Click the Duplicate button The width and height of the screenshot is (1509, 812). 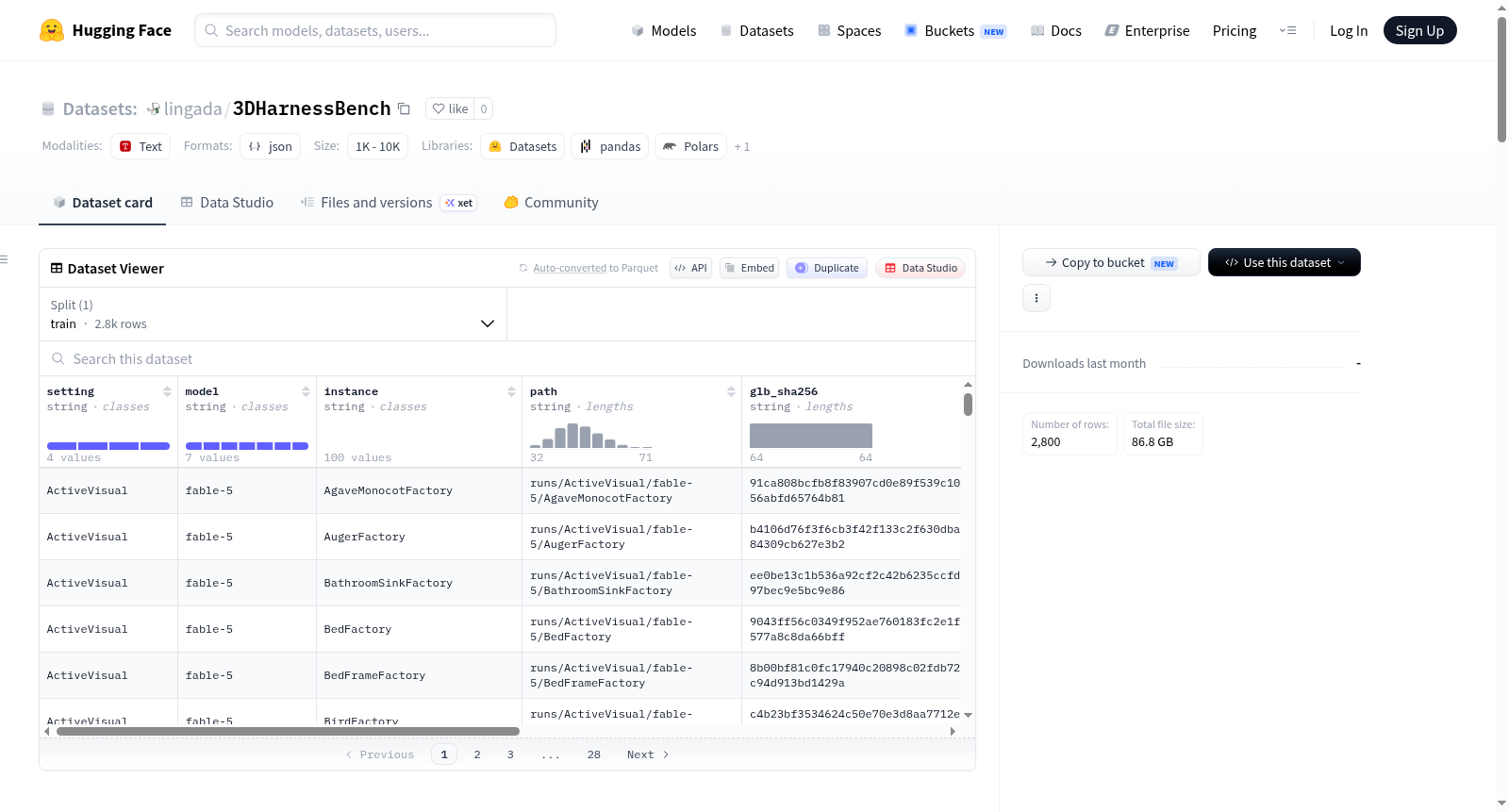tap(827, 268)
